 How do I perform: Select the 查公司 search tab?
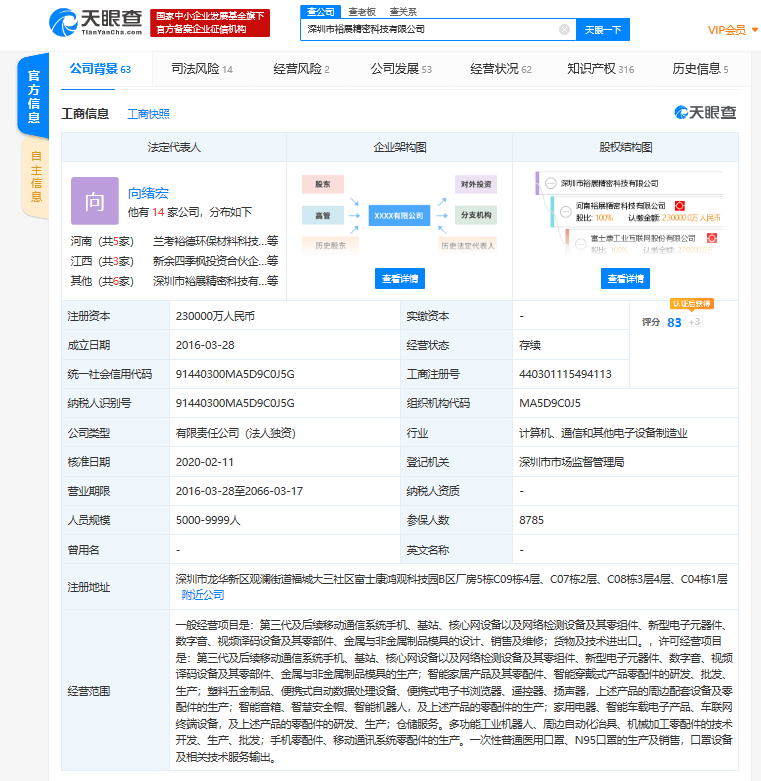[320, 11]
